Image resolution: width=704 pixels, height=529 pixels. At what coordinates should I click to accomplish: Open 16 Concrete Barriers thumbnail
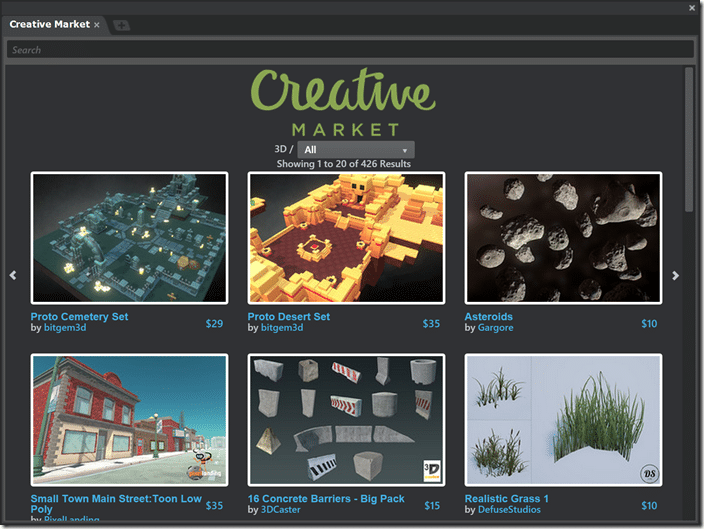tap(346, 420)
